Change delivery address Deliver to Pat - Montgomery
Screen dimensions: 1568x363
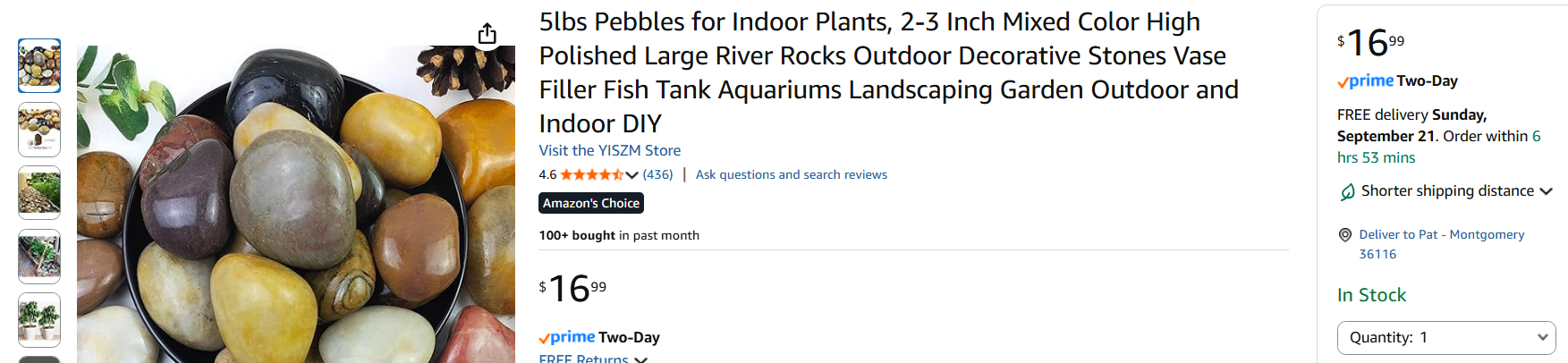coord(1441,235)
